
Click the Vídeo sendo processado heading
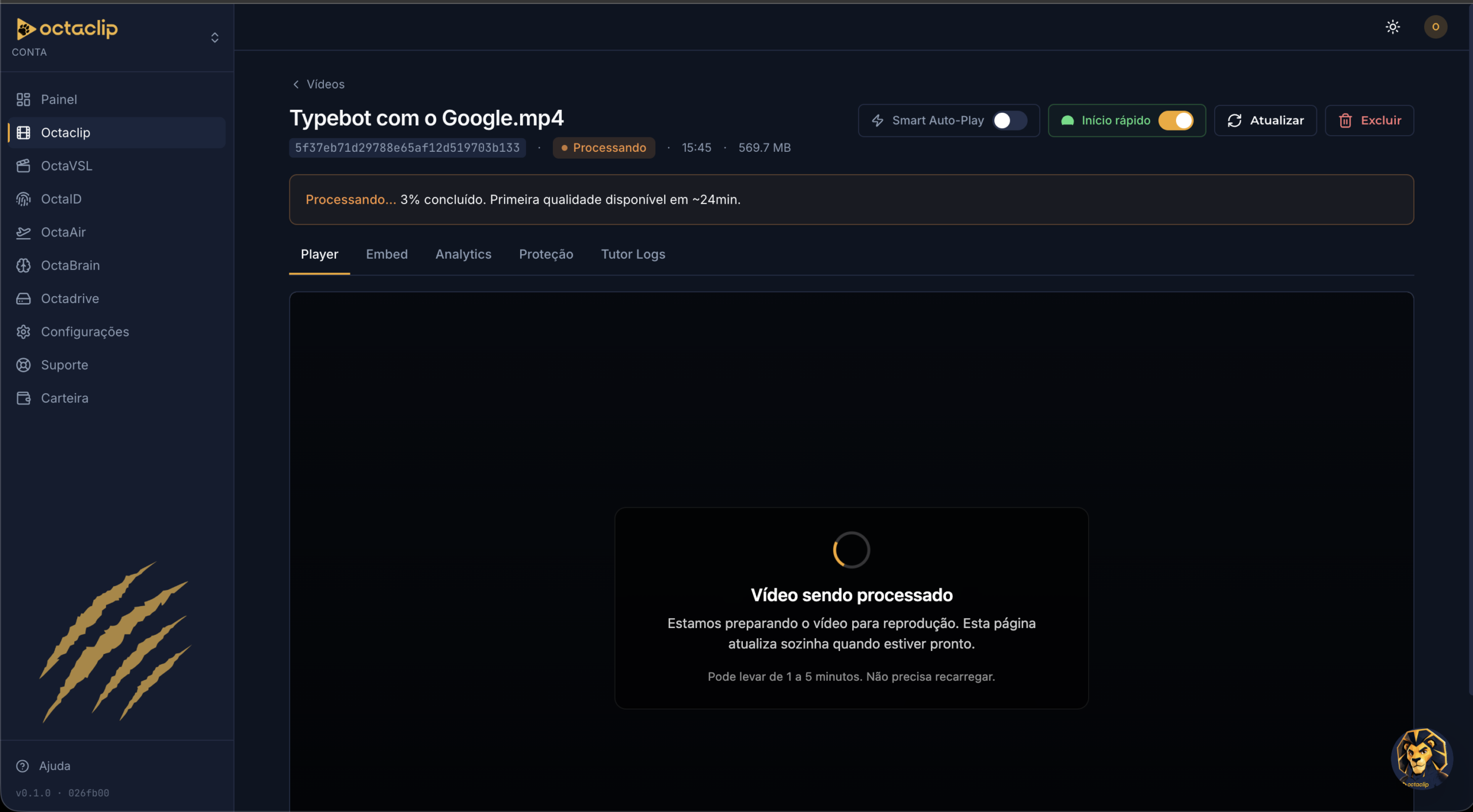tap(852, 595)
